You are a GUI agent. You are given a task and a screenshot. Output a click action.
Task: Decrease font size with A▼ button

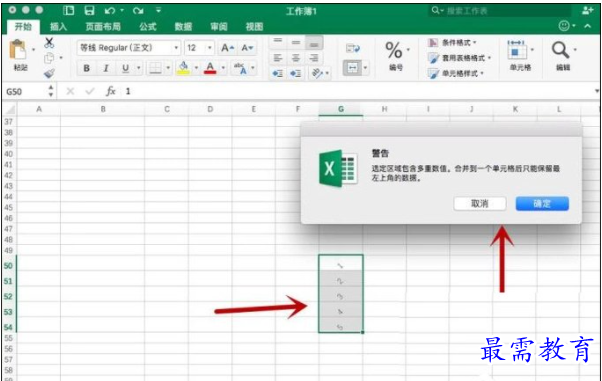point(247,48)
